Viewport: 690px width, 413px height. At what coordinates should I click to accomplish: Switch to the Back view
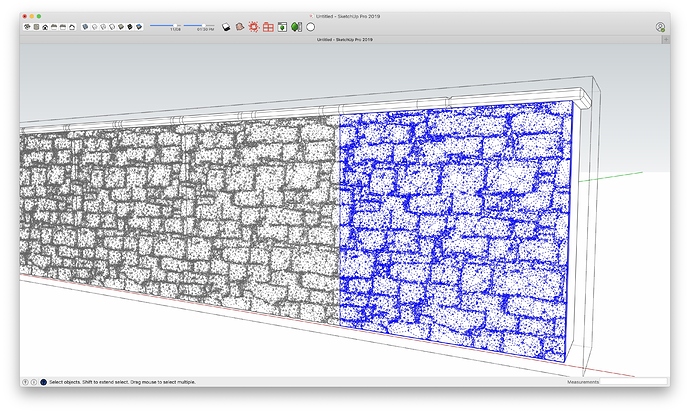[63, 27]
